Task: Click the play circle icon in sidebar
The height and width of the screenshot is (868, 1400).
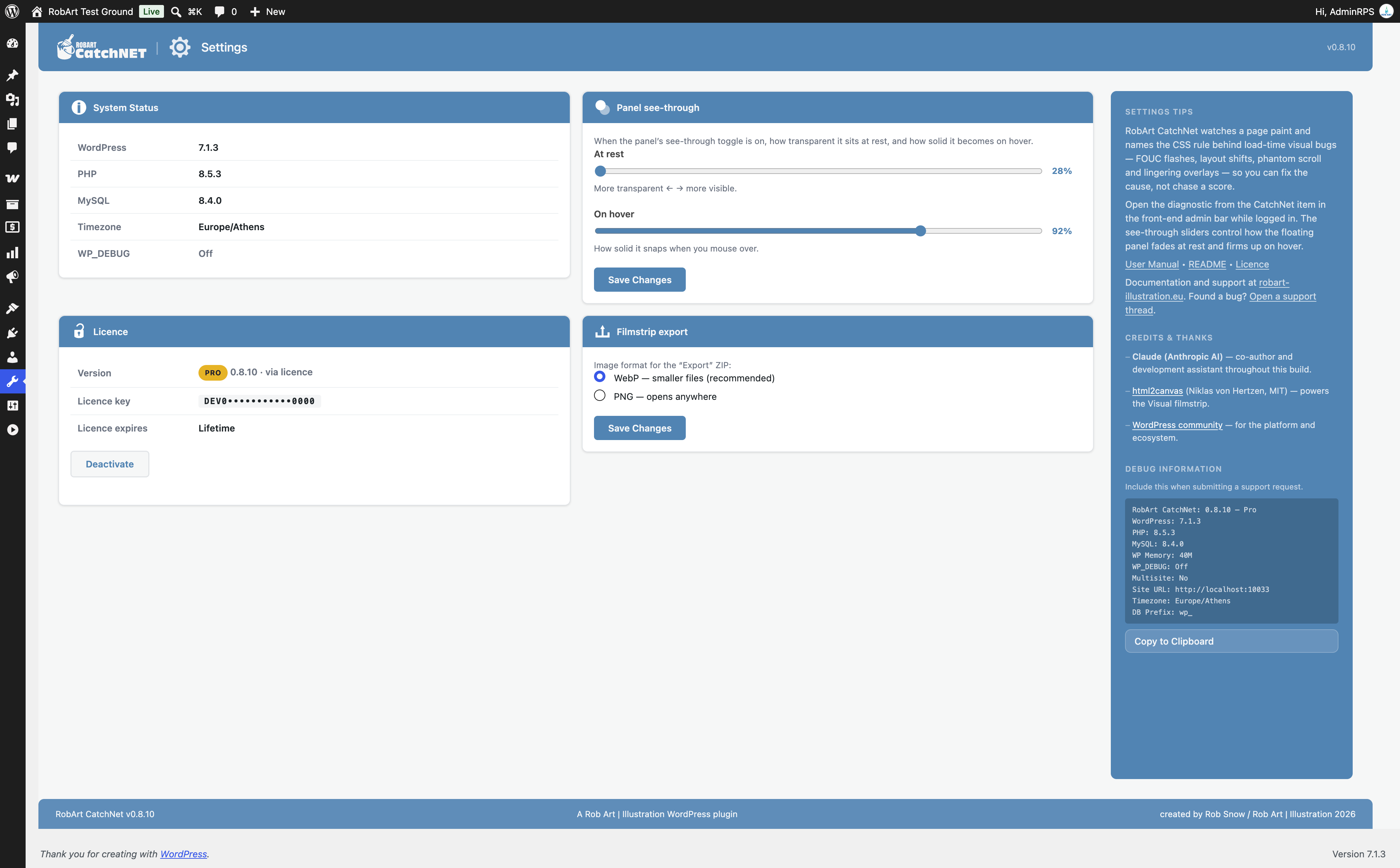Action: tap(12, 430)
